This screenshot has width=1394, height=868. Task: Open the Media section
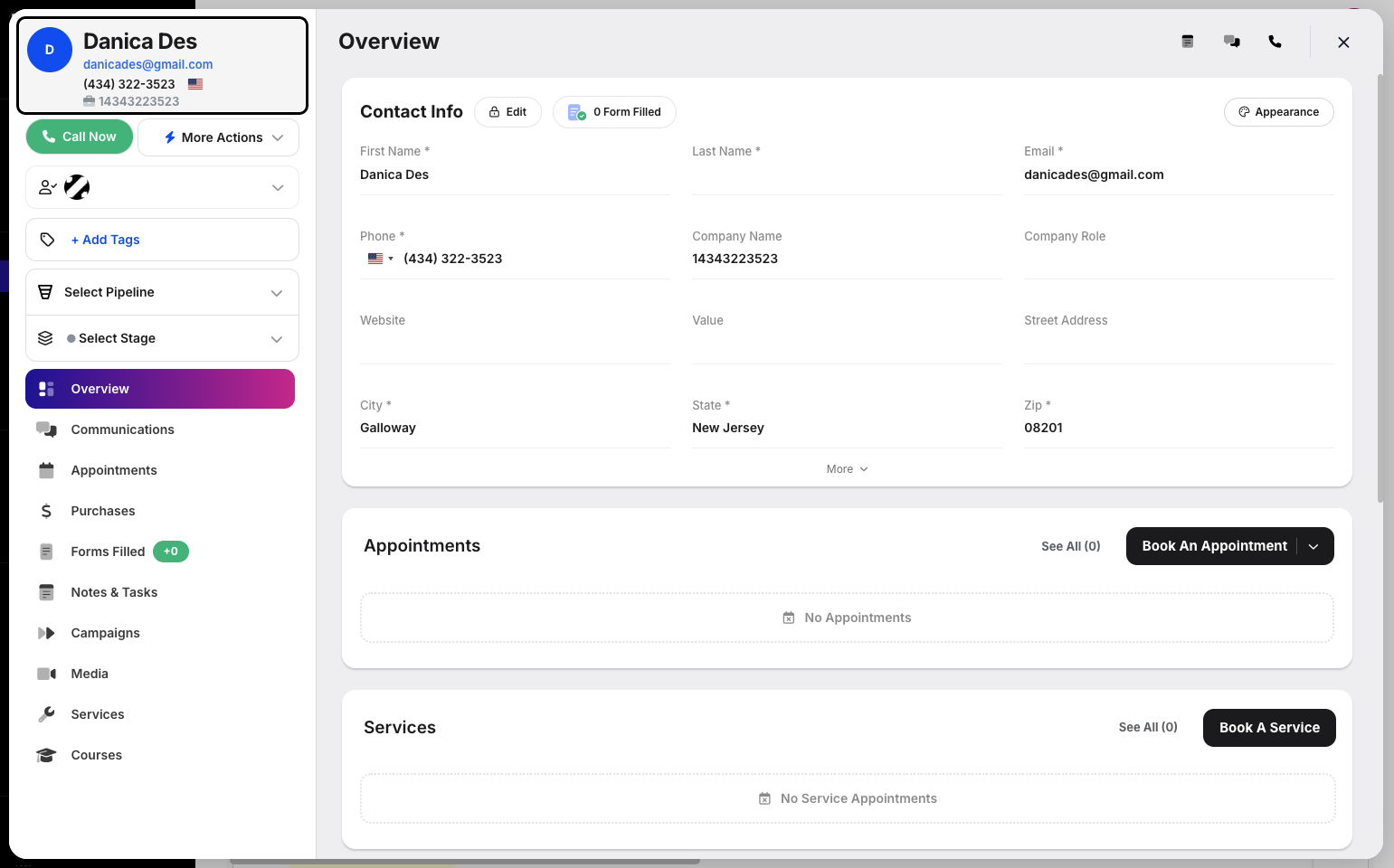tap(90, 674)
